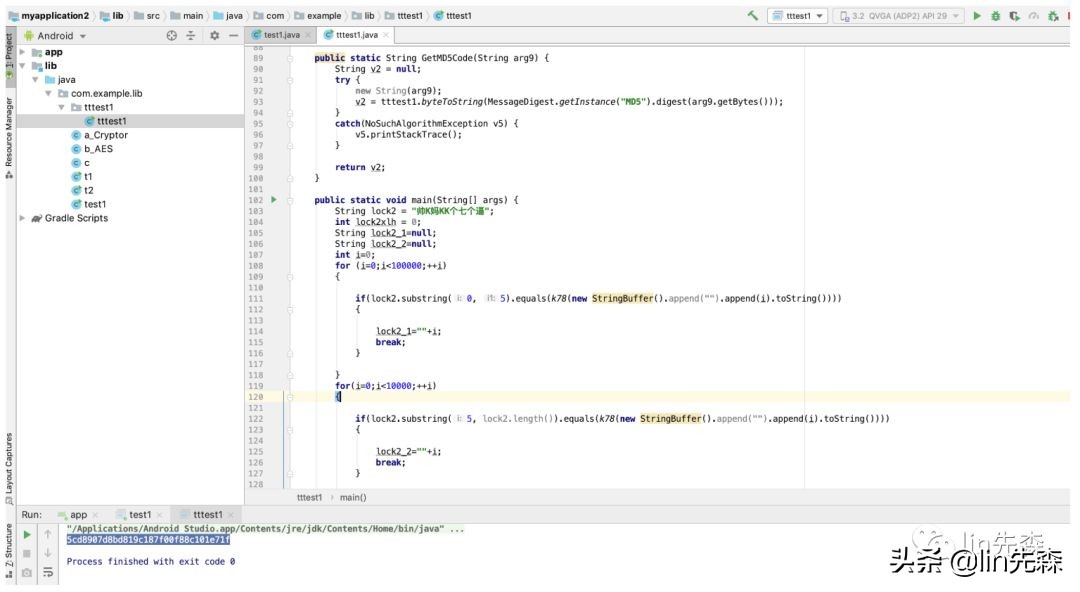1080x592 pixels.
Task: Click the locate target icon in Project panel
Action: pyautogui.click(x=171, y=35)
